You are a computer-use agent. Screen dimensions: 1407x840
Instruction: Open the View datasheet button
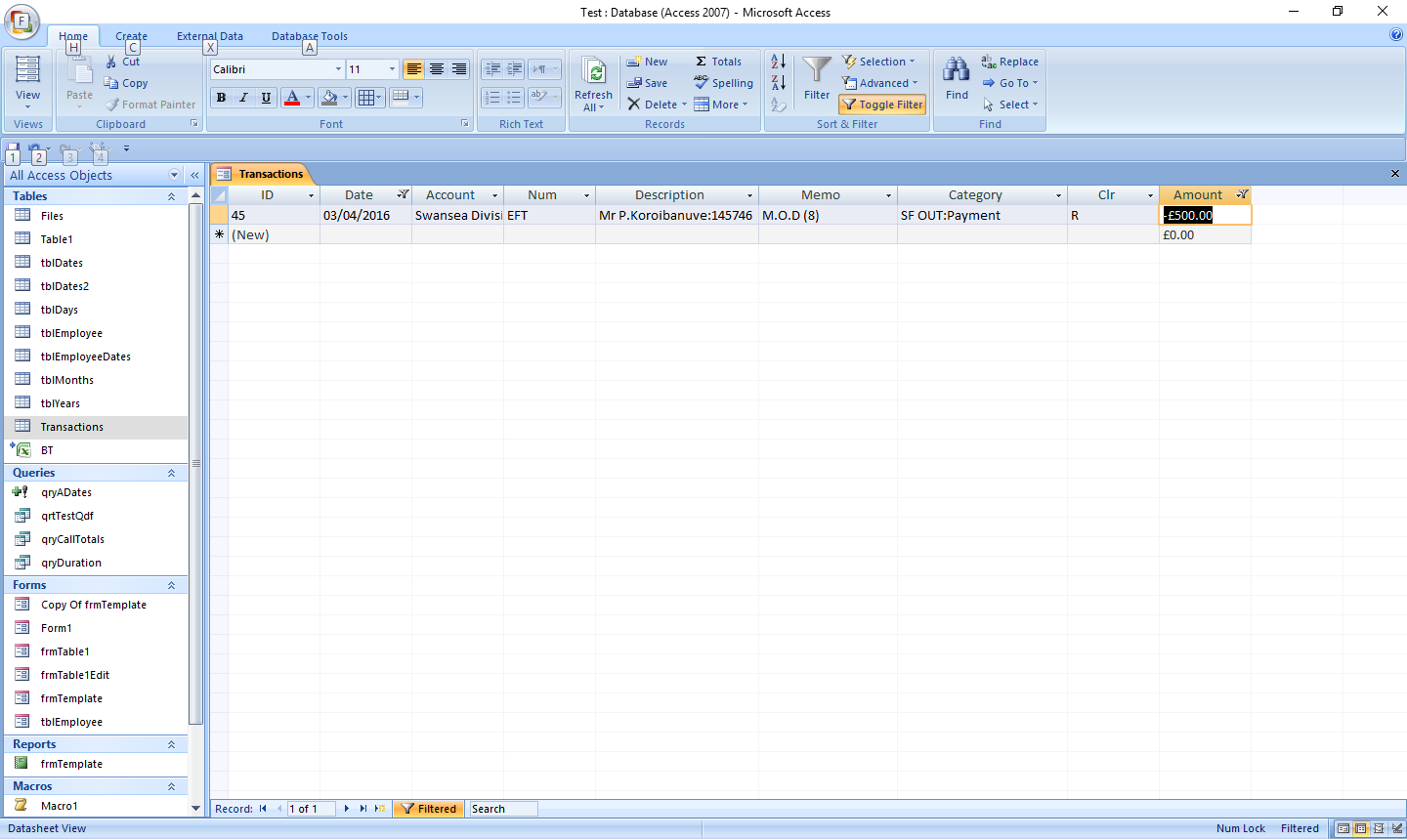click(x=27, y=83)
